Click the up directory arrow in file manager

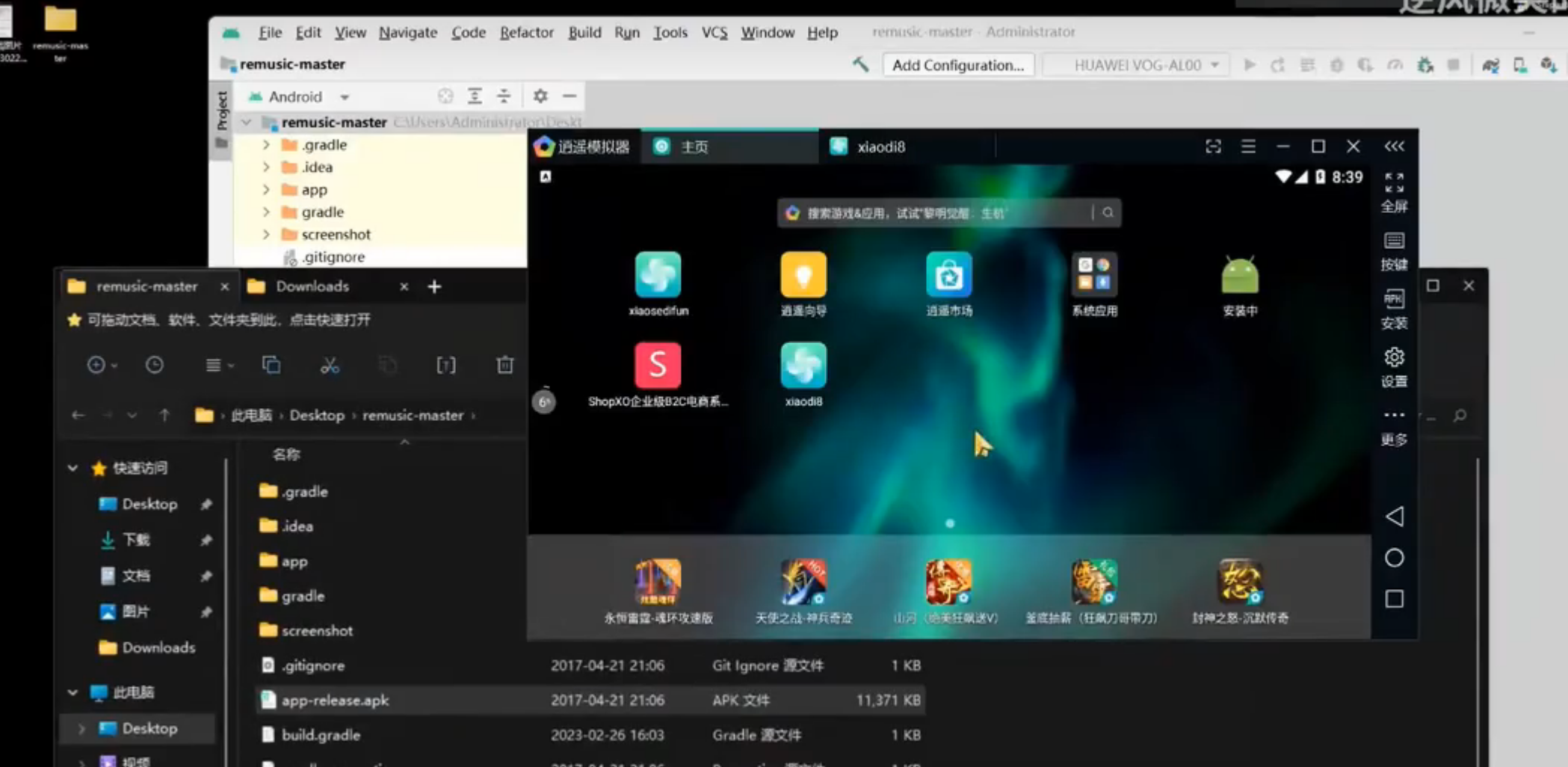[164, 415]
